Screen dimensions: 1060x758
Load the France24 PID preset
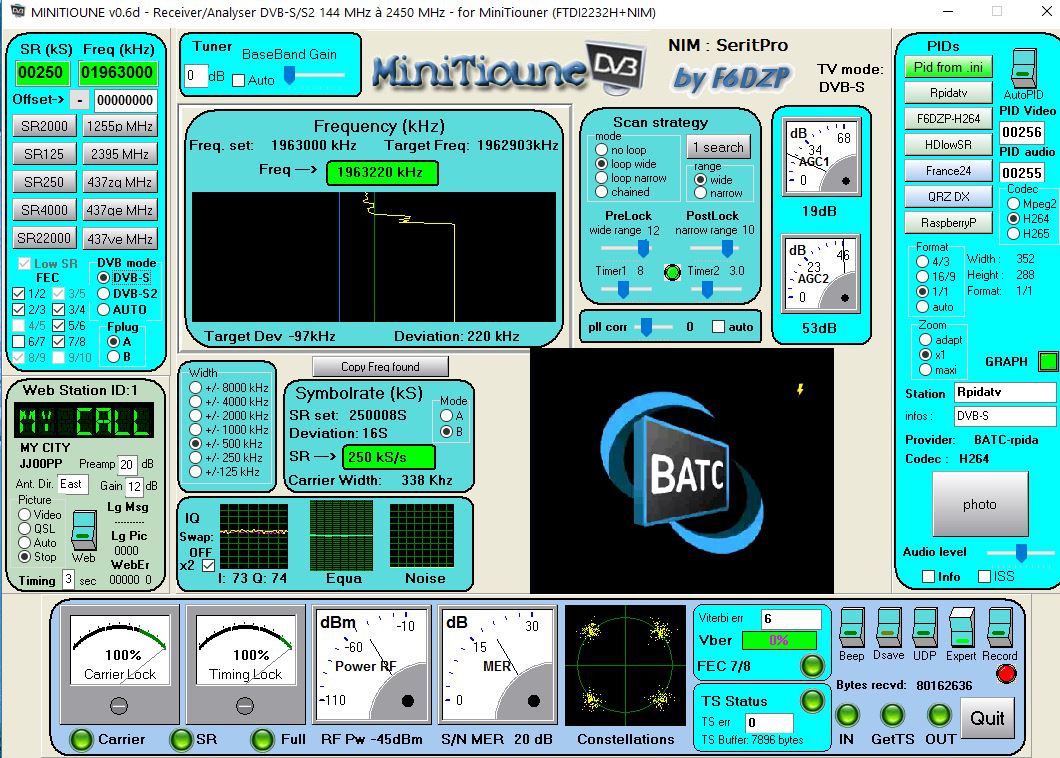(948, 171)
